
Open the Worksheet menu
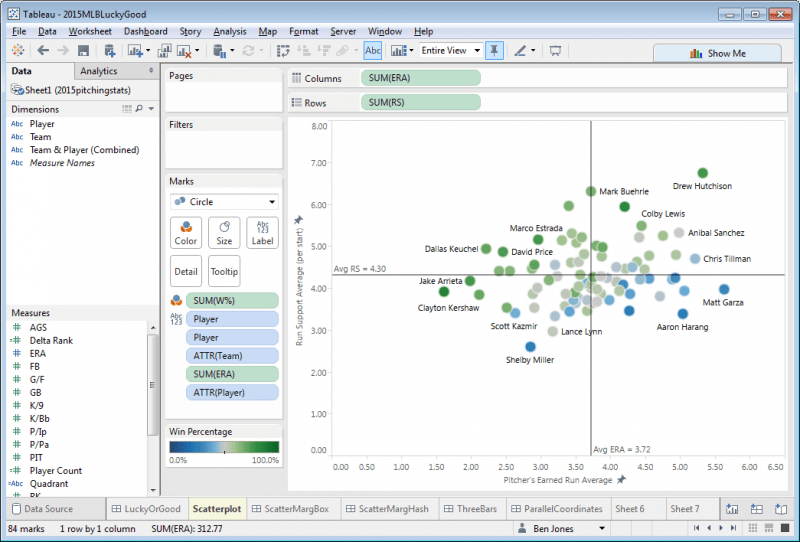point(90,31)
